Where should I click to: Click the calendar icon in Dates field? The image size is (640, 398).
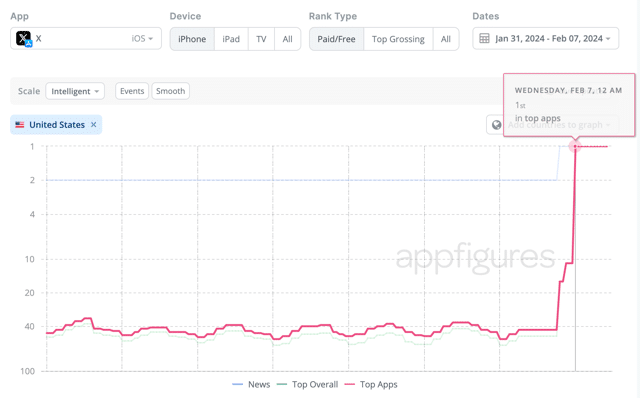484,39
